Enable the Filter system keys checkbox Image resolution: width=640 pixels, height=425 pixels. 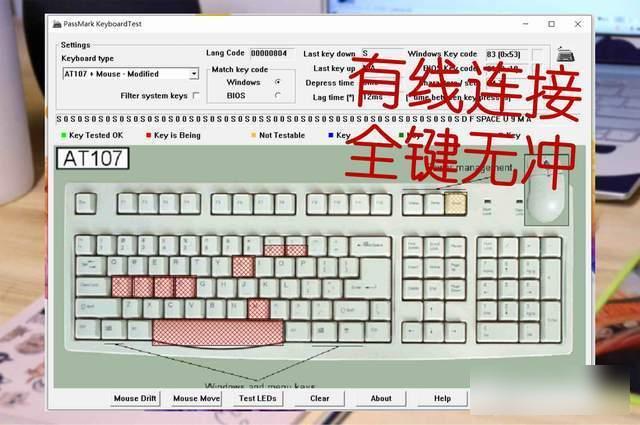(196, 96)
